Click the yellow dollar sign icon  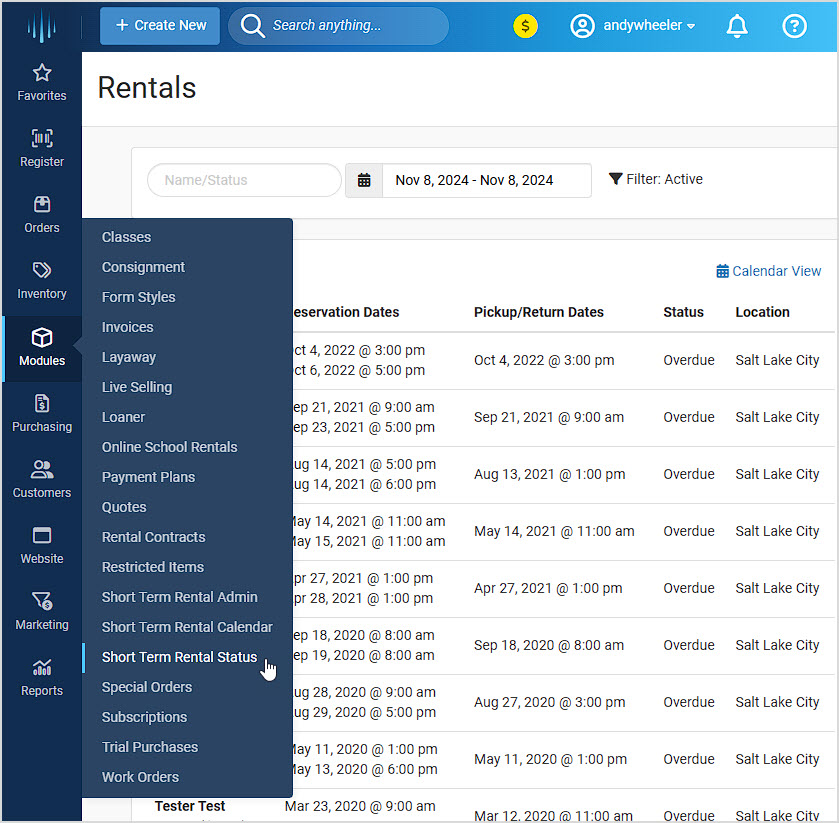coord(525,26)
